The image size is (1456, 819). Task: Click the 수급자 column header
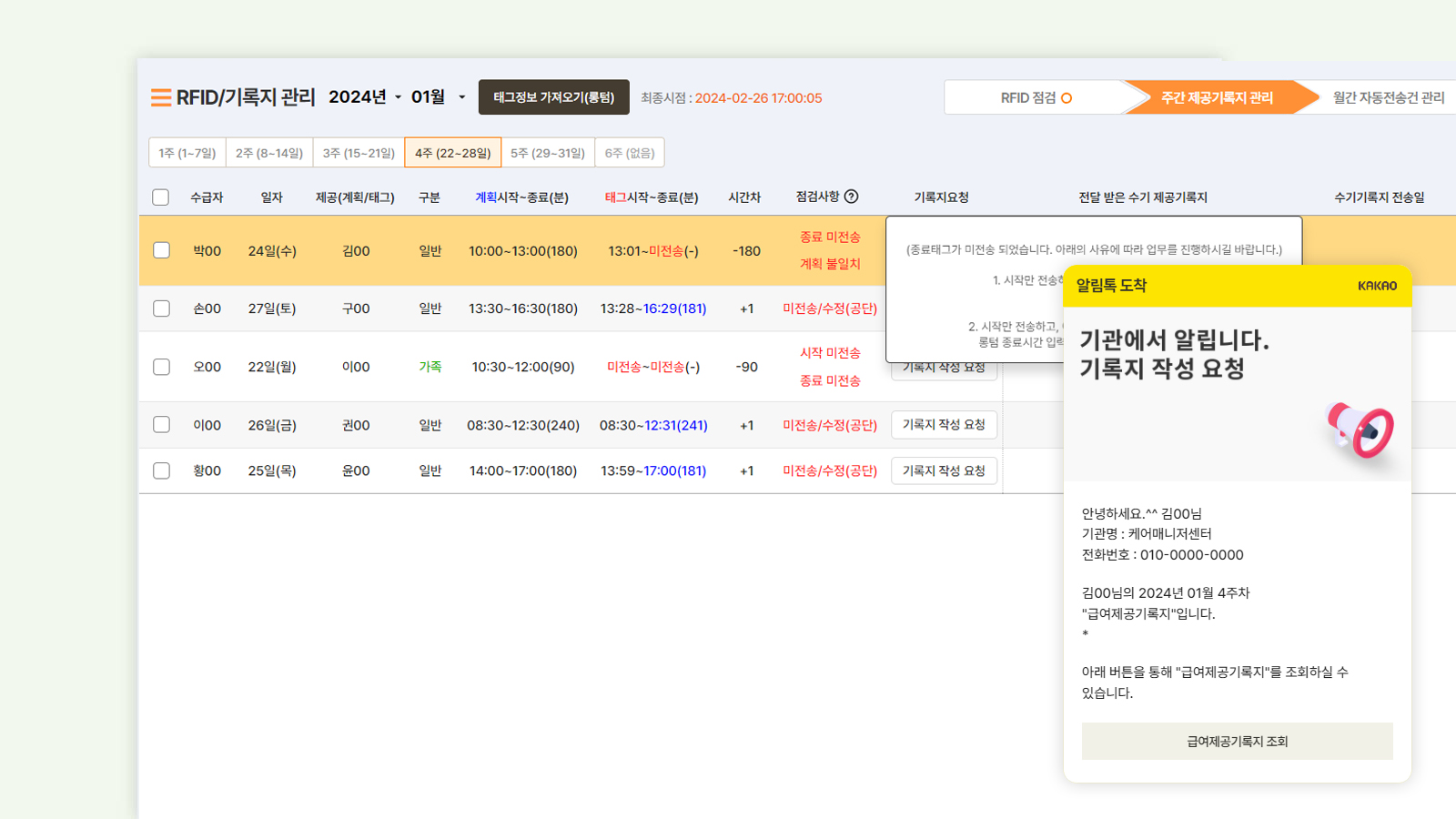(207, 197)
